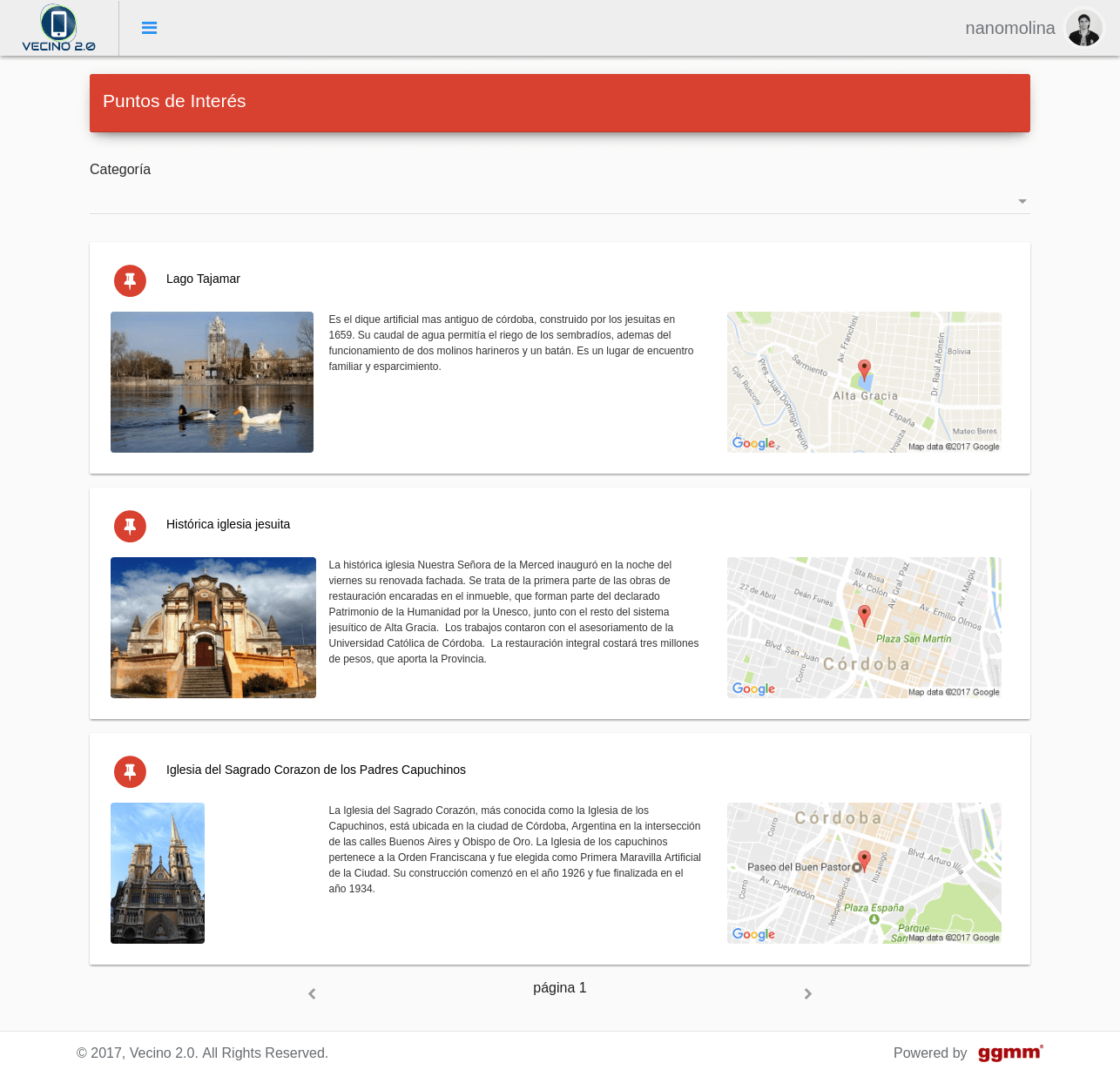1120x1083 pixels.
Task: Click the nanomolina username
Action: coord(1009,28)
